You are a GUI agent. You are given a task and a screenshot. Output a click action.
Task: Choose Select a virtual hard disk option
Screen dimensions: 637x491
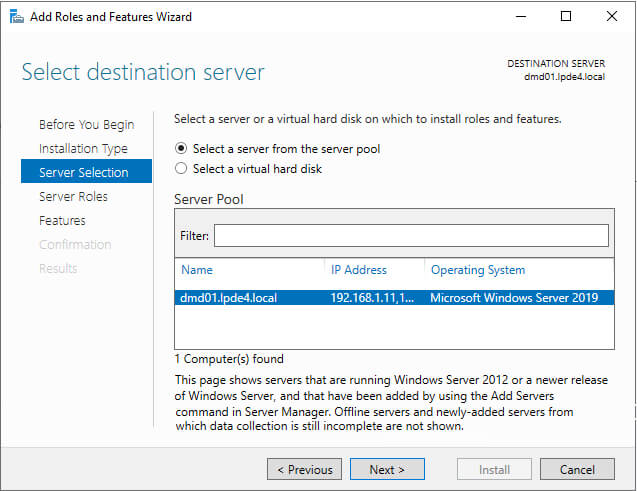(248, 169)
